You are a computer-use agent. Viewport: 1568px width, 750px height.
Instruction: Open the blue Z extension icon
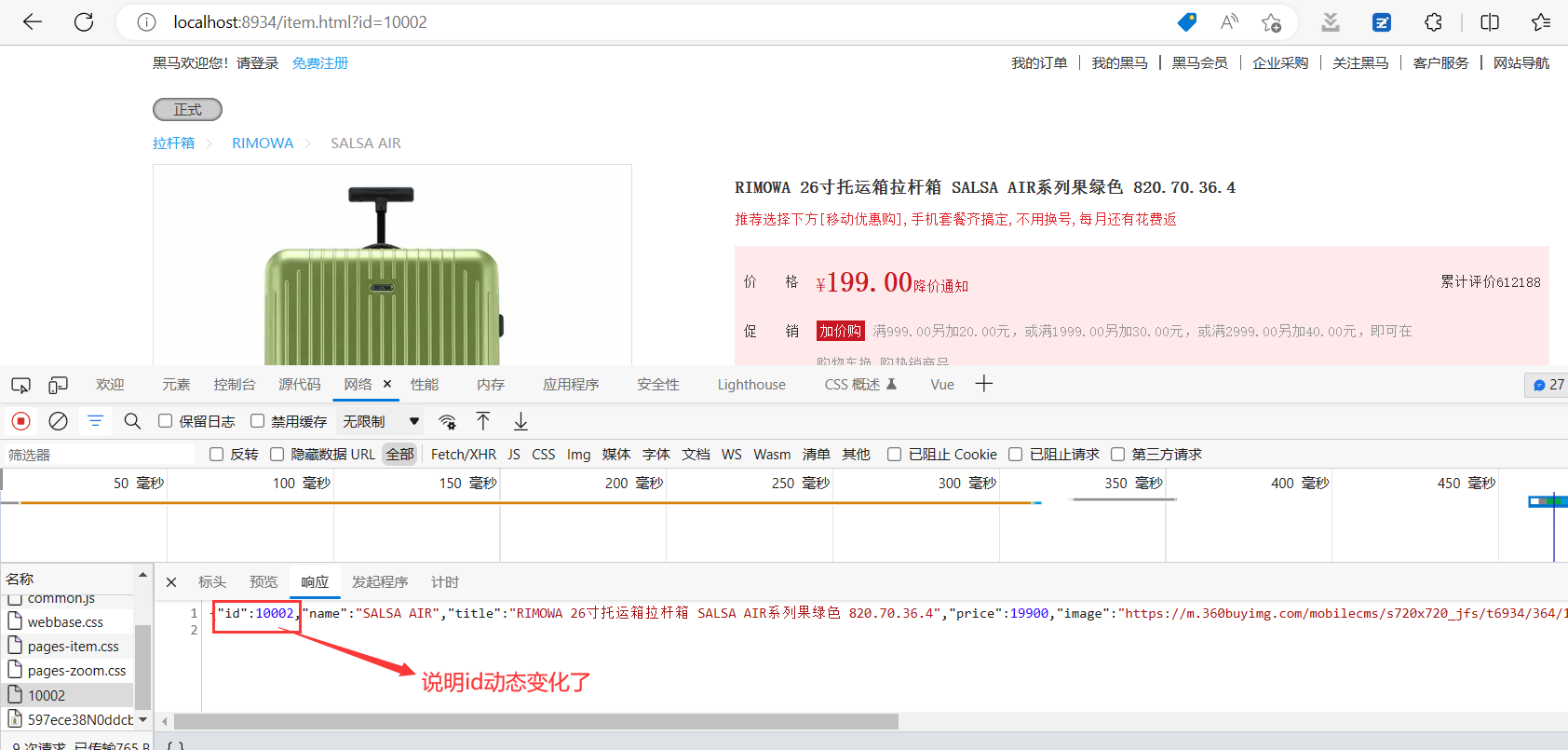(x=1382, y=22)
